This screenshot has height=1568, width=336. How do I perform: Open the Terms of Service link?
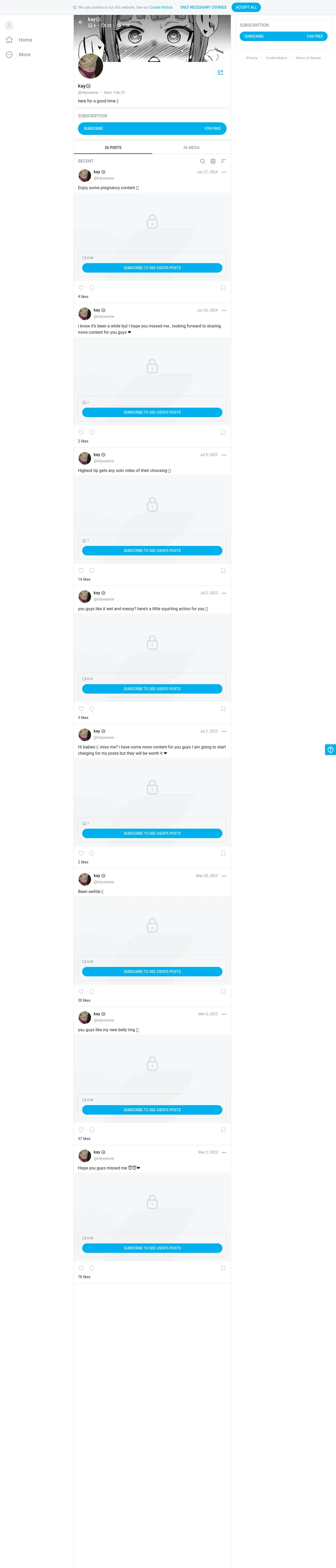tap(308, 58)
